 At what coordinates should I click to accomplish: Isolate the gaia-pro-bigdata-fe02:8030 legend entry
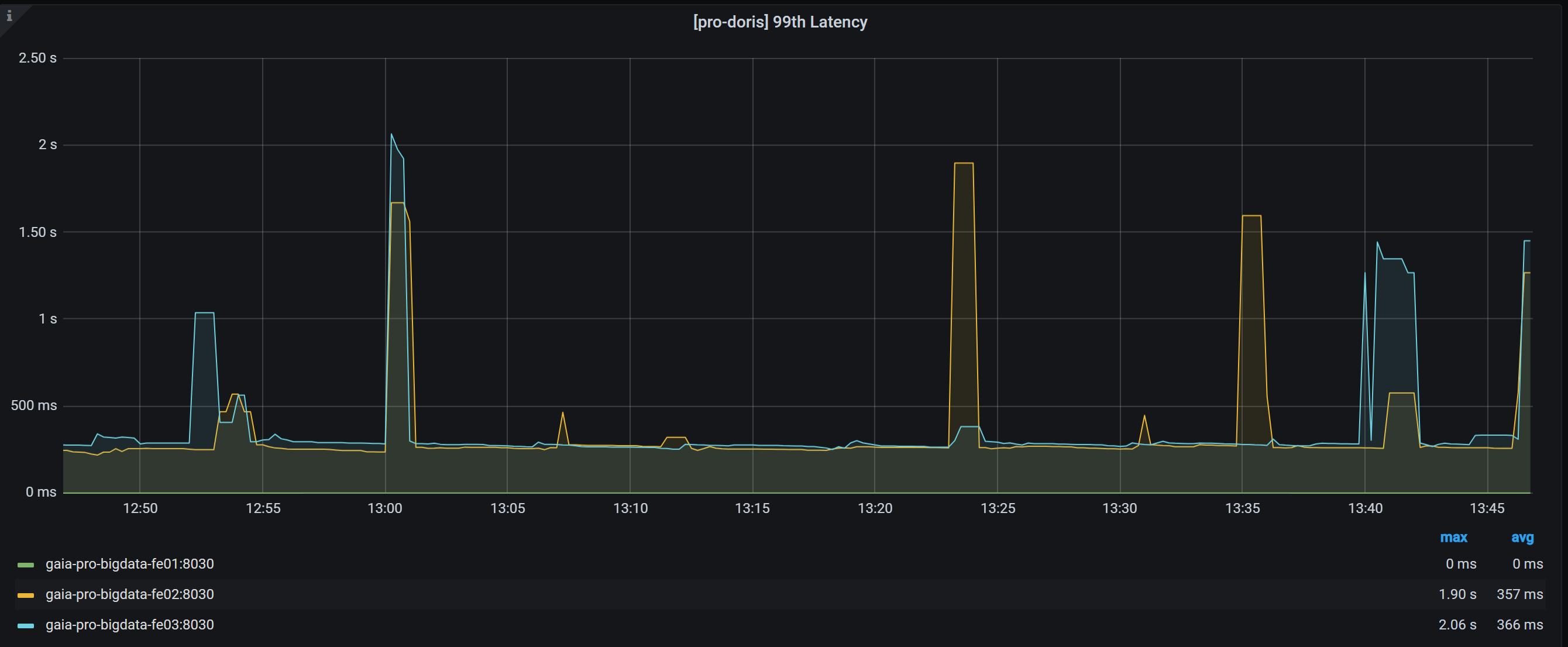click(x=130, y=595)
